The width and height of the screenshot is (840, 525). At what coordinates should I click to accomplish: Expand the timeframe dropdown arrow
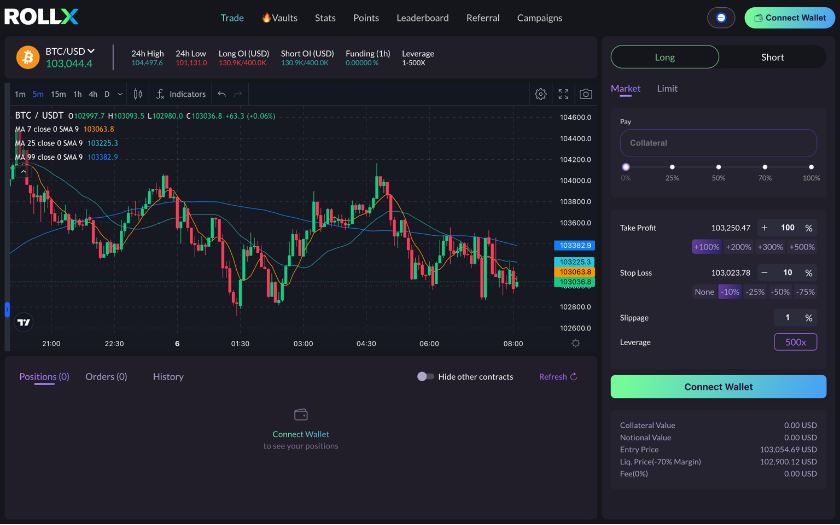[x=120, y=94]
